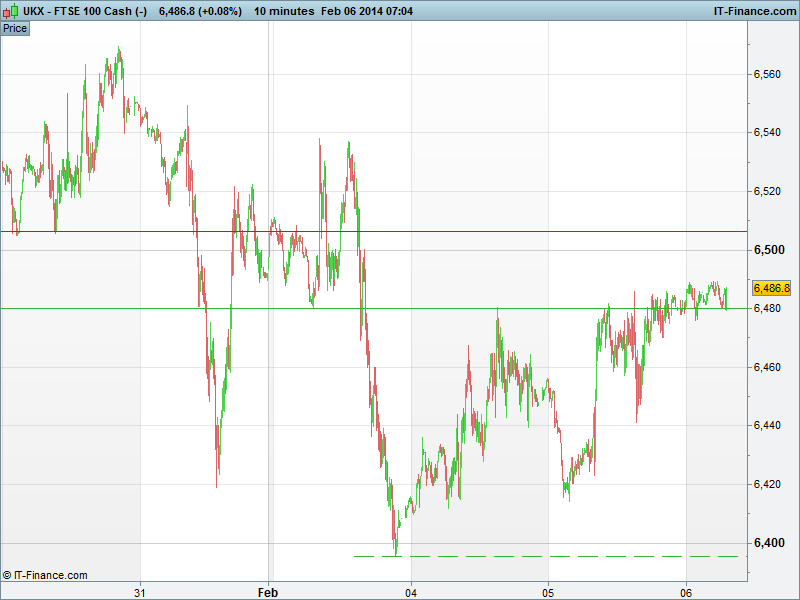Click the 04 date label on time axis

point(411,592)
